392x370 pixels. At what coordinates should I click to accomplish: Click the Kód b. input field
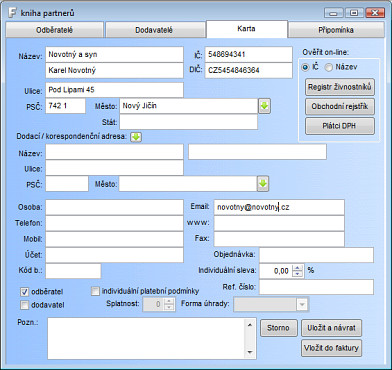(73, 271)
